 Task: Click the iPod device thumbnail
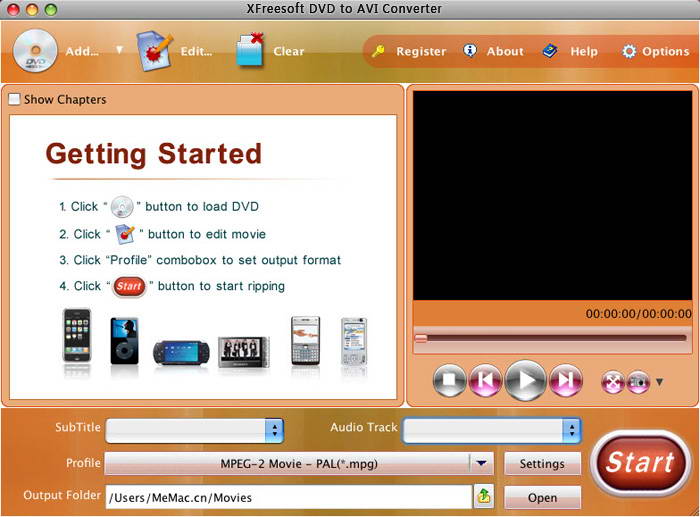point(124,341)
